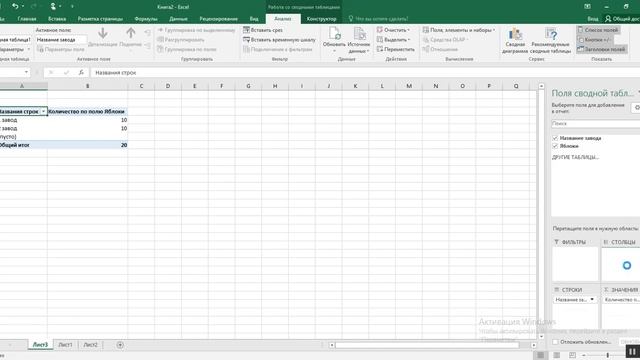Check Отложить обновление макета checkbox
The width and height of the screenshot is (640, 360).
pyautogui.click(x=556, y=342)
